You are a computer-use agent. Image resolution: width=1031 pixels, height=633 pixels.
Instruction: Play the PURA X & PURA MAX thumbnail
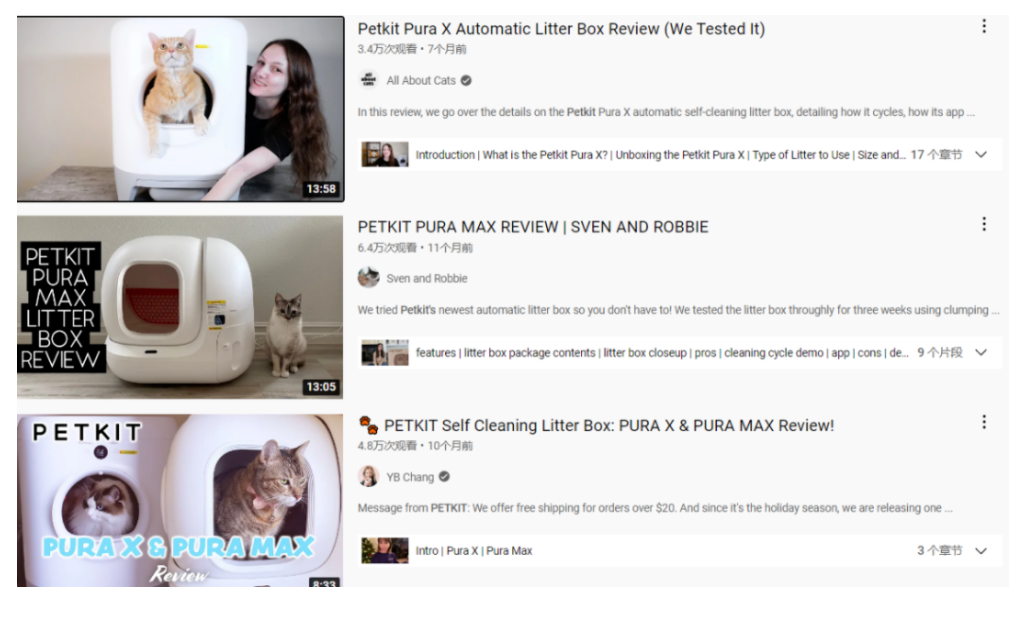(x=180, y=501)
